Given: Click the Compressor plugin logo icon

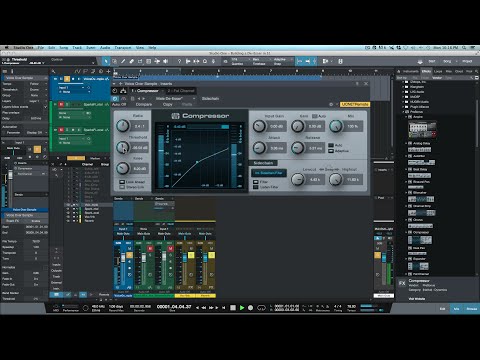Looking at the screenshot, I should [x=175, y=116].
